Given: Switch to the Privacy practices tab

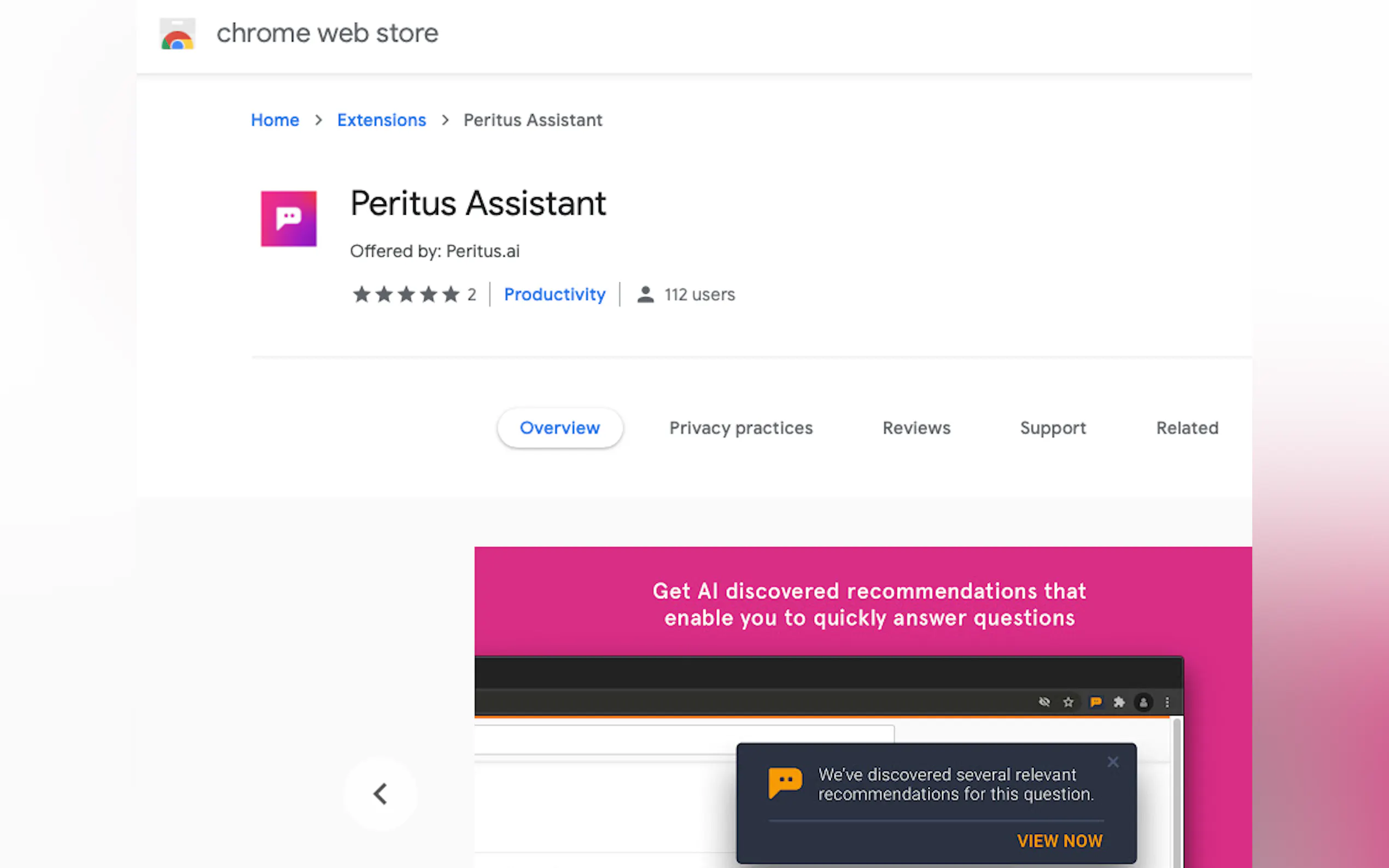Looking at the screenshot, I should 741,428.
